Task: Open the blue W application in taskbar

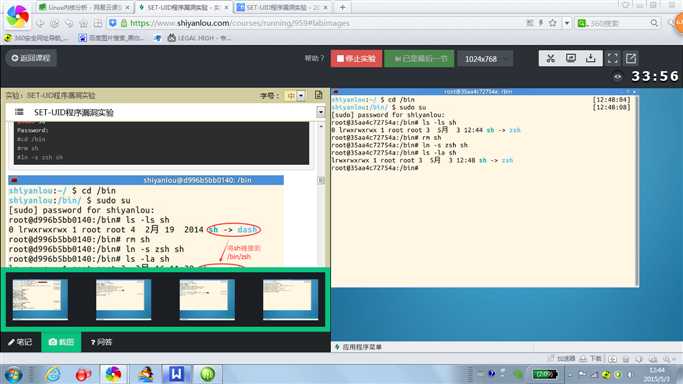Action: [x=176, y=374]
